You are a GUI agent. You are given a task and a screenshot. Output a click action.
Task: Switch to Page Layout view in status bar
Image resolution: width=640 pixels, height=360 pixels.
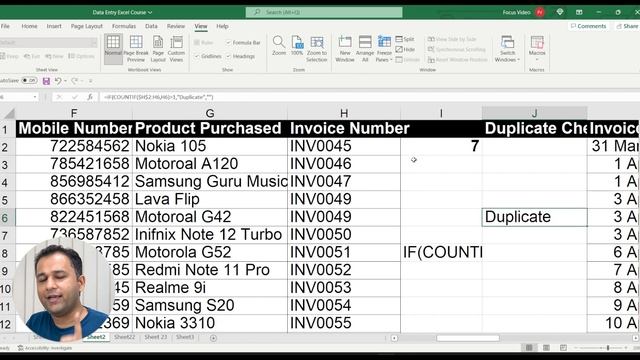click(x=546, y=347)
